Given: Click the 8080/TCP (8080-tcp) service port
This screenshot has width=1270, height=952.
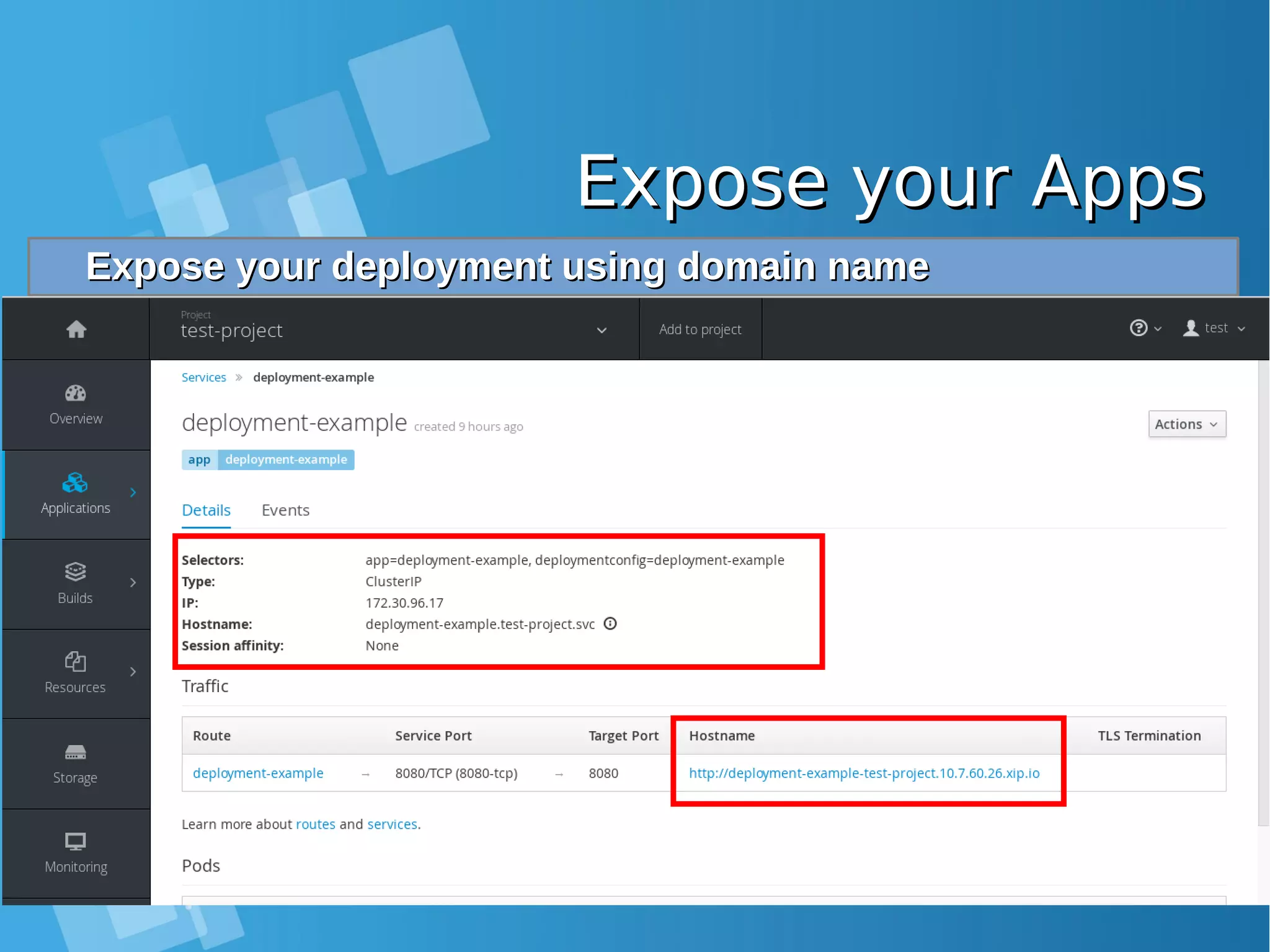Looking at the screenshot, I should point(456,773).
